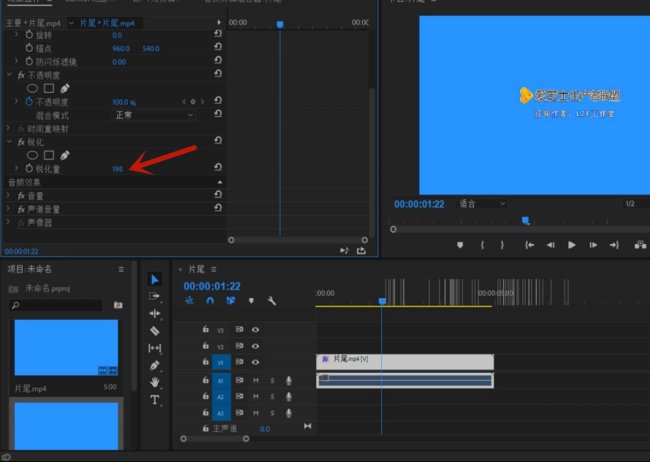Image resolution: width=650 pixels, height=462 pixels.
Task: Select the Pen tool in the tools panel
Action: (x=155, y=365)
